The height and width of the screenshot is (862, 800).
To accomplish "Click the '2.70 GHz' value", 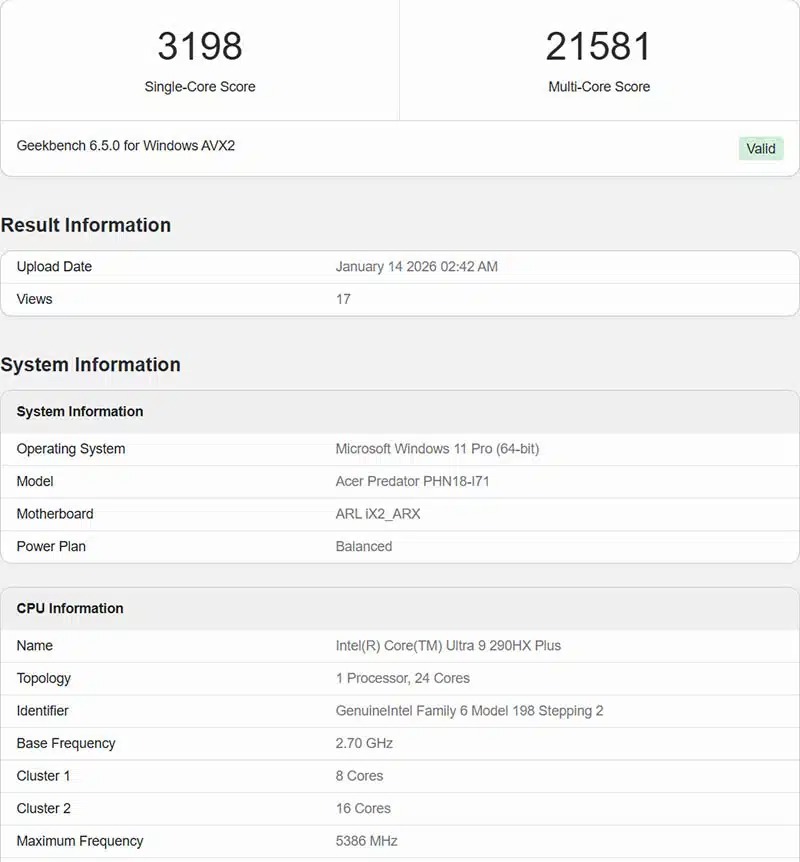I will pyautogui.click(x=364, y=743).
